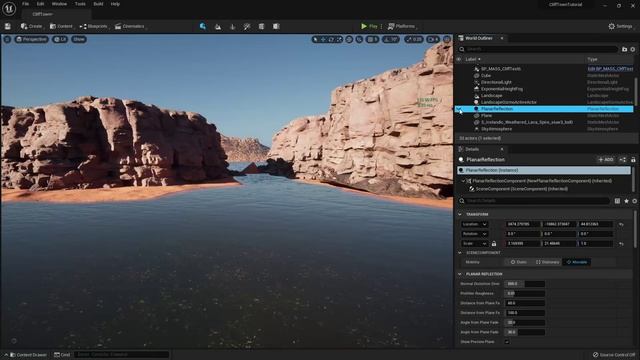
Task: Toggle the scale snap value in viewport
Action: (x=414, y=39)
